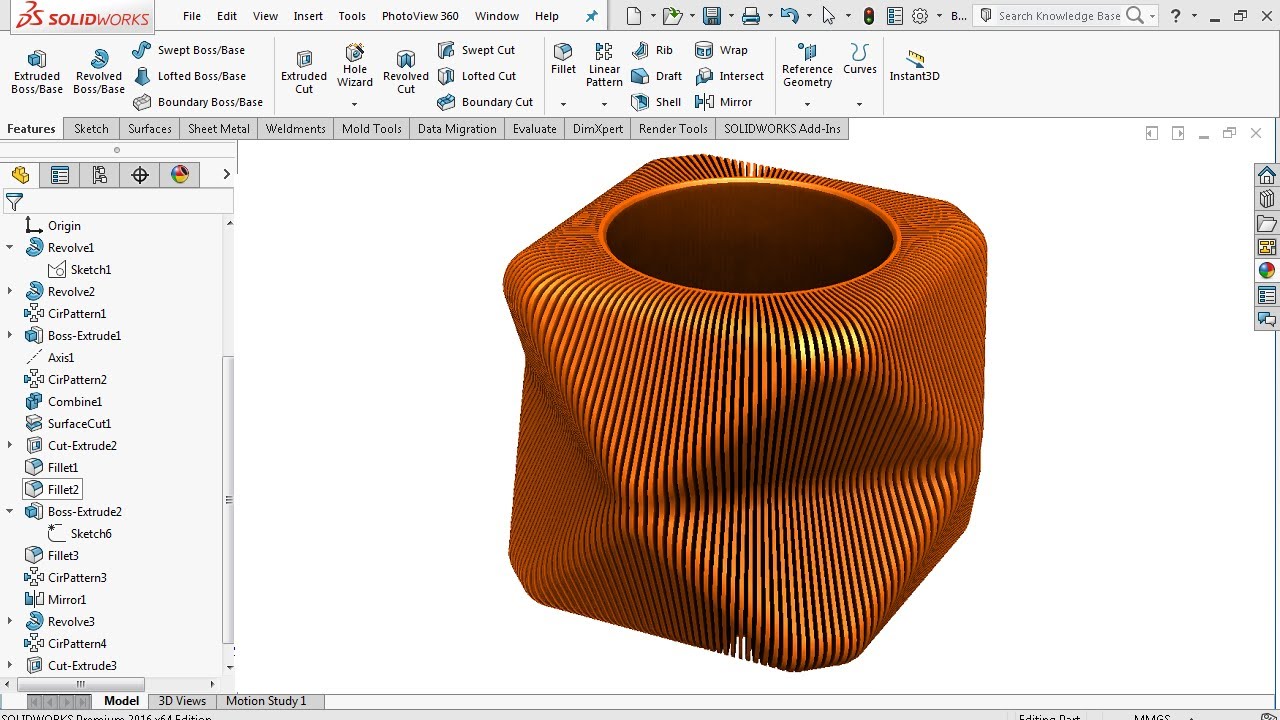1280x720 pixels.
Task: Collapse the Revolve1 feature node
Action: (10, 247)
